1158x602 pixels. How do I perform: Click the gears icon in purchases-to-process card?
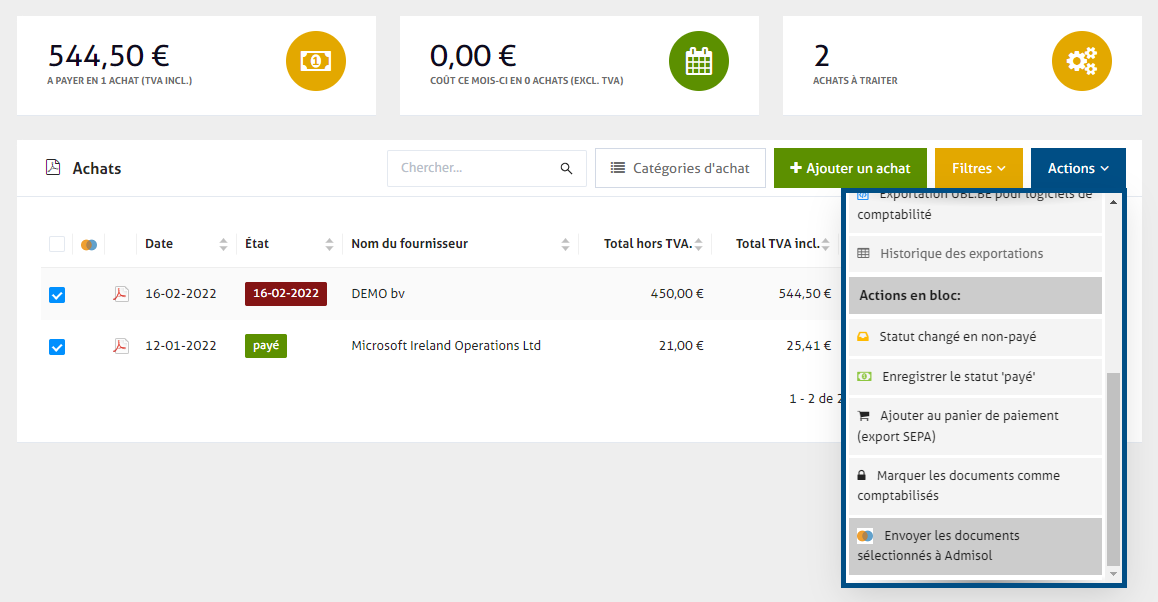pos(1081,61)
